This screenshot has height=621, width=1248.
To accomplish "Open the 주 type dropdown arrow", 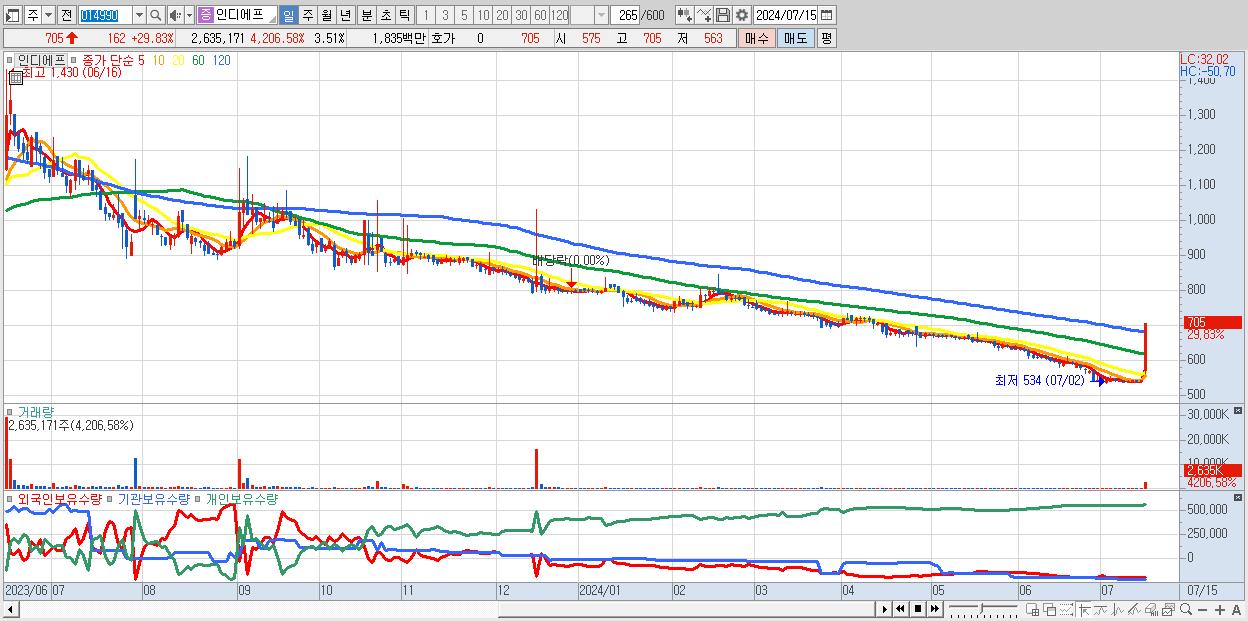I will (x=48, y=15).
